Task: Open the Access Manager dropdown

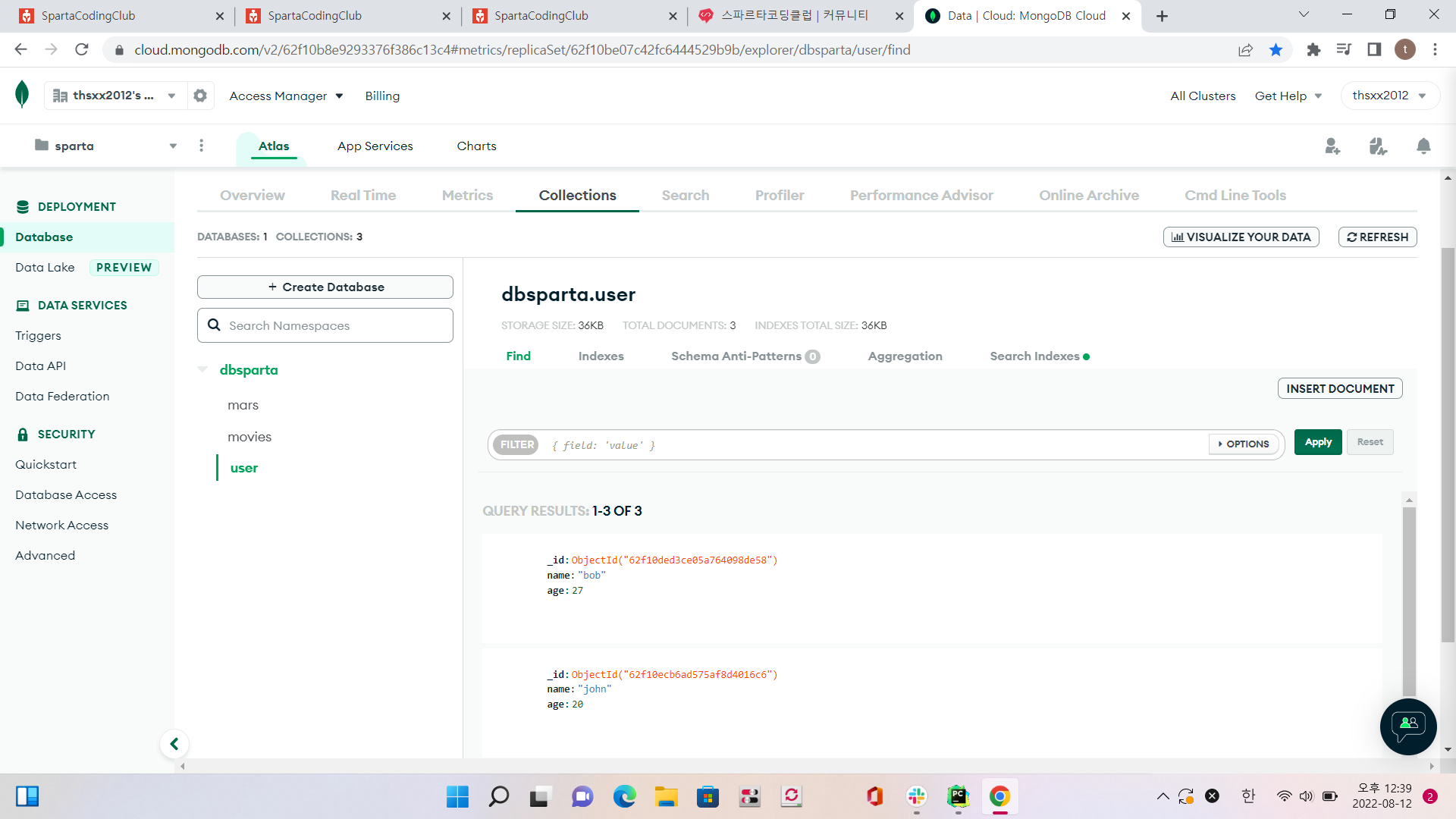Action: pyautogui.click(x=286, y=96)
